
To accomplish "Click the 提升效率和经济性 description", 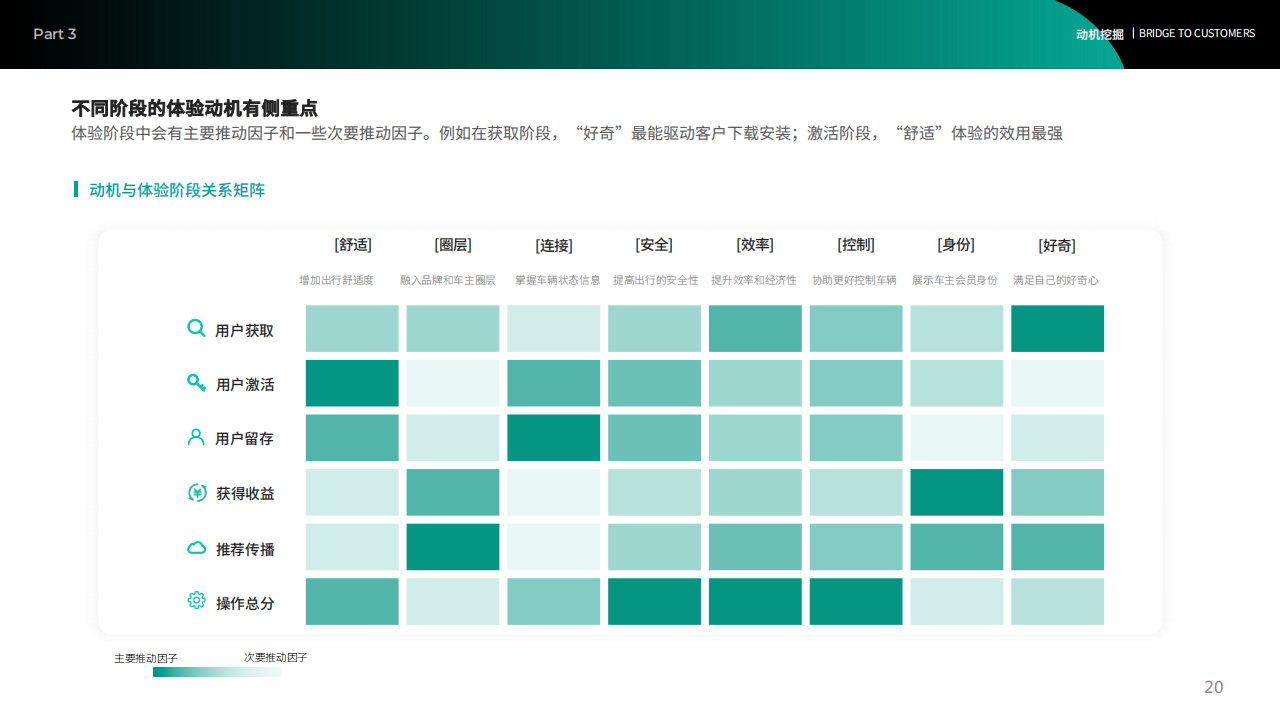I will [x=754, y=281].
